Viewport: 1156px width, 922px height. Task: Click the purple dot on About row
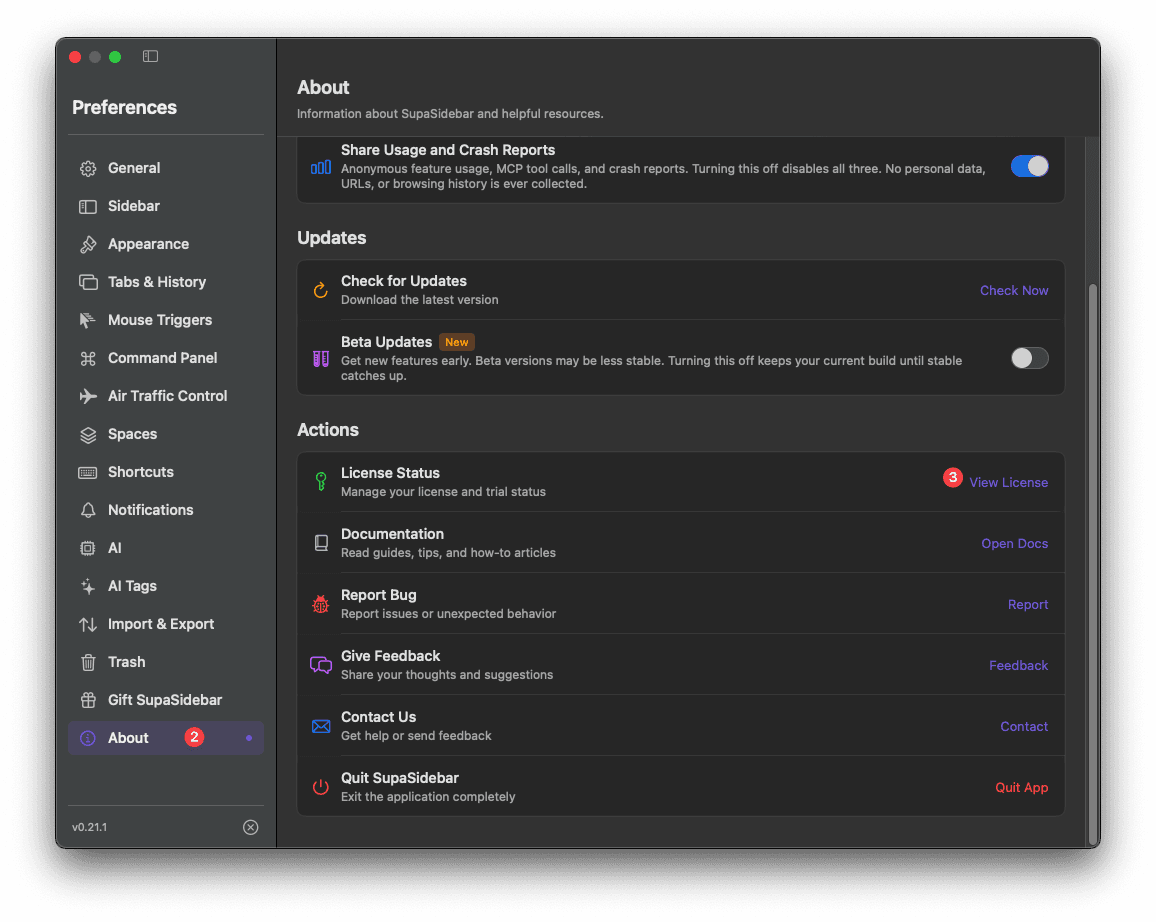pyautogui.click(x=249, y=738)
